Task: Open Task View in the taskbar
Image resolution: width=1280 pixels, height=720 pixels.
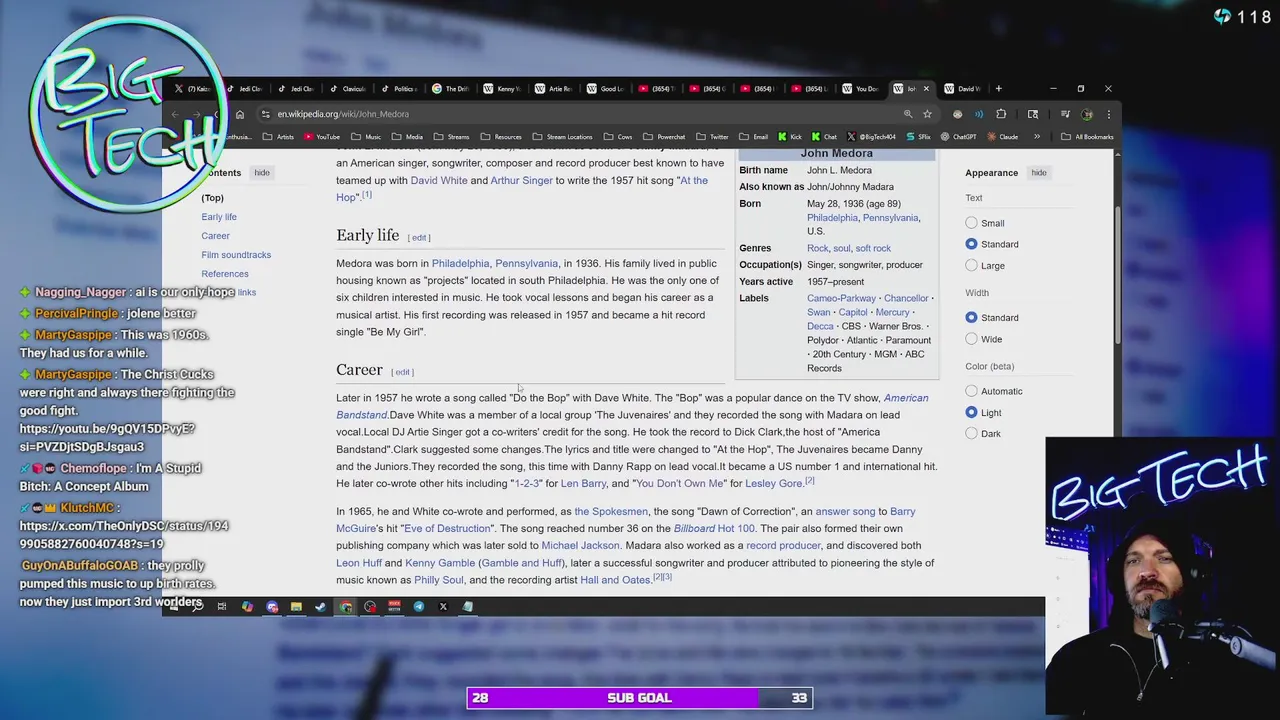Action: (222, 606)
